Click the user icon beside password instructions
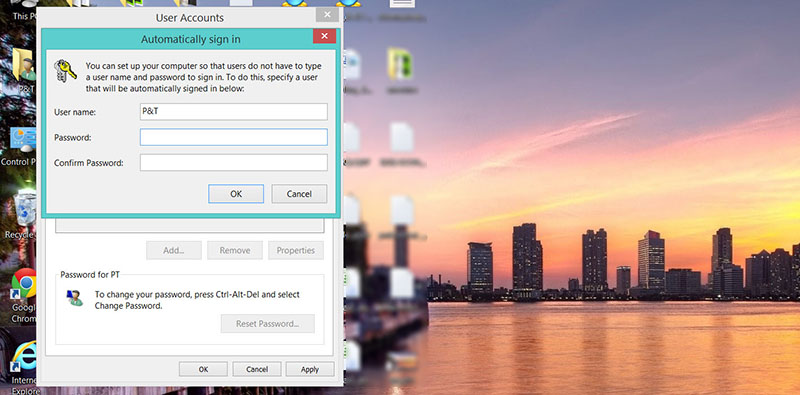 coord(74,298)
